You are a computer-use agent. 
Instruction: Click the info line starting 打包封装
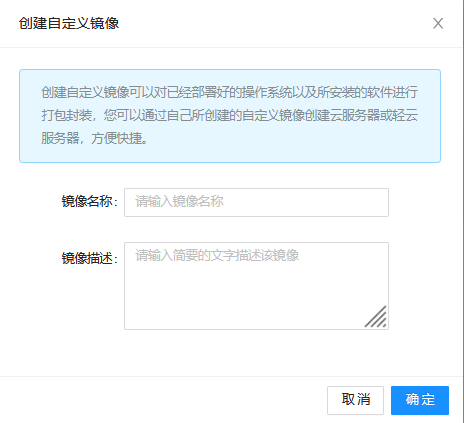point(229,115)
